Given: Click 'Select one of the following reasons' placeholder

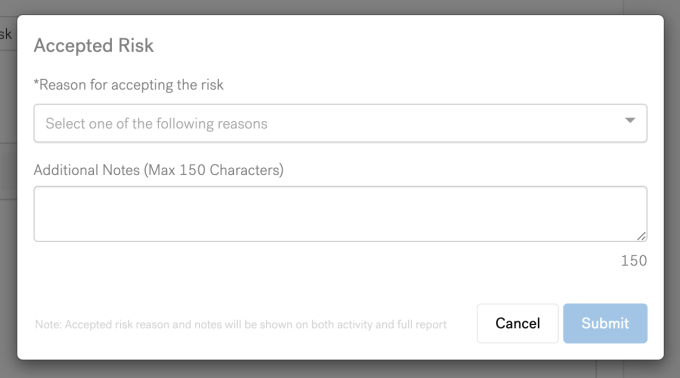Looking at the screenshot, I should pos(157,124).
